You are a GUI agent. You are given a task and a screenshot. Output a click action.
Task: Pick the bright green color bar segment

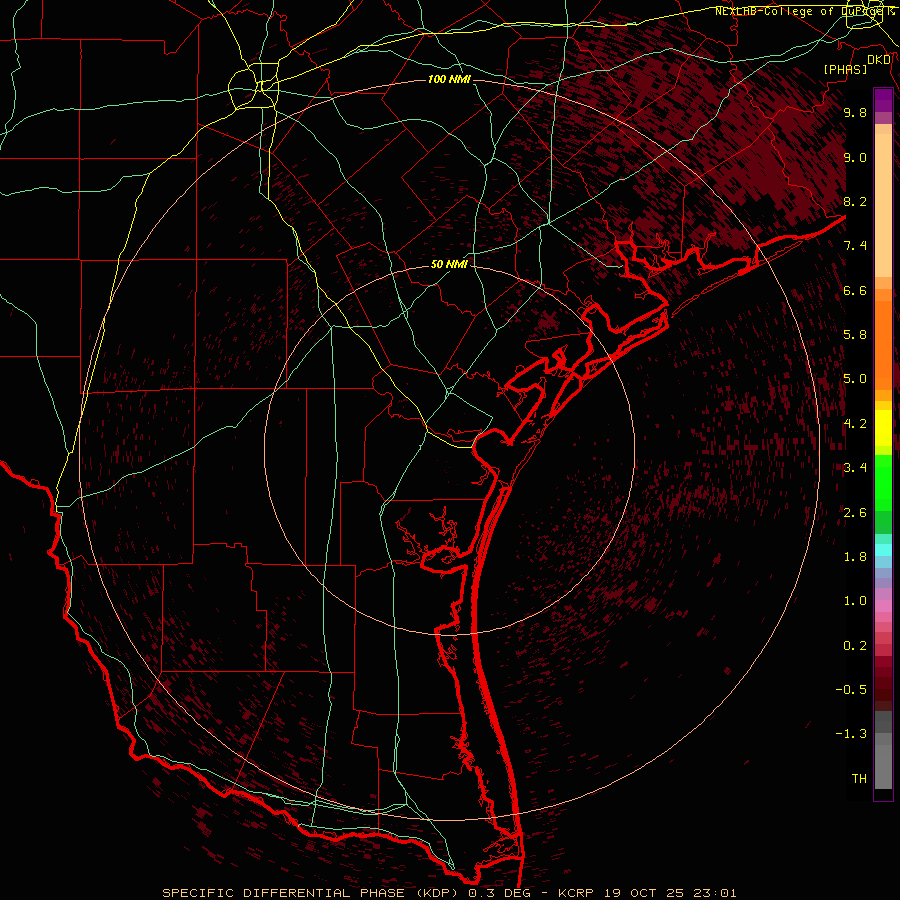(x=883, y=483)
